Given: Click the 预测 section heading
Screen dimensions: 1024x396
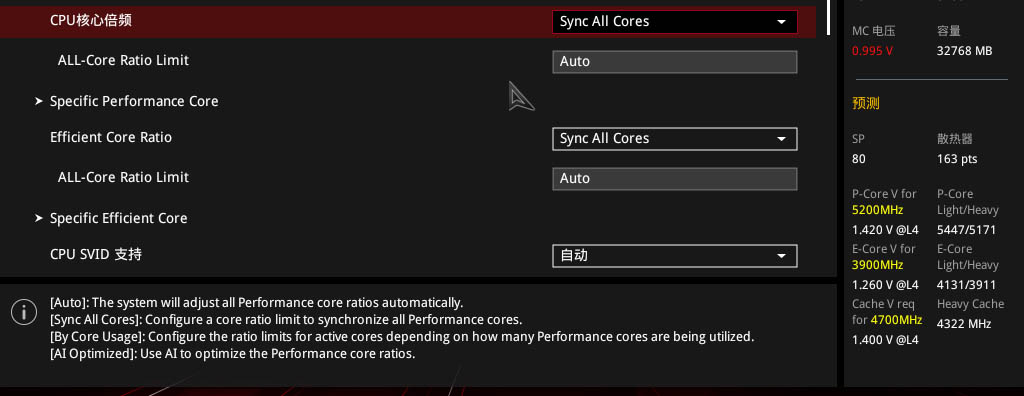Looking at the screenshot, I should [866, 103].
